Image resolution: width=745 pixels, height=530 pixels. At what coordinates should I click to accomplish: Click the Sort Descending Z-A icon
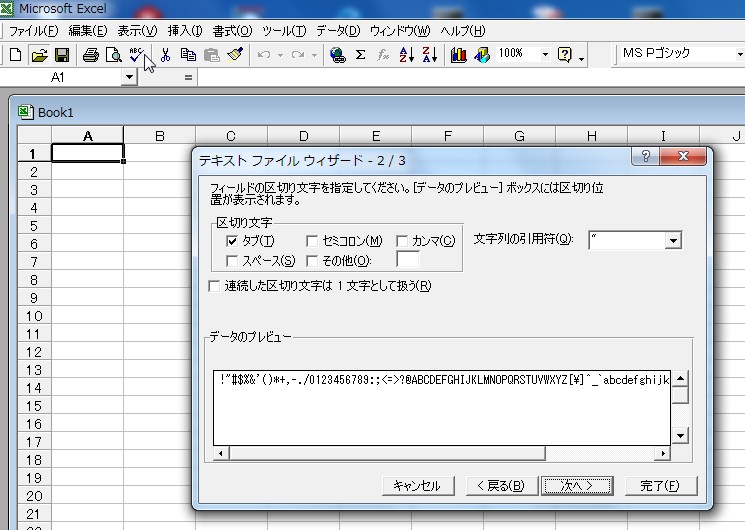click(430, 55)
